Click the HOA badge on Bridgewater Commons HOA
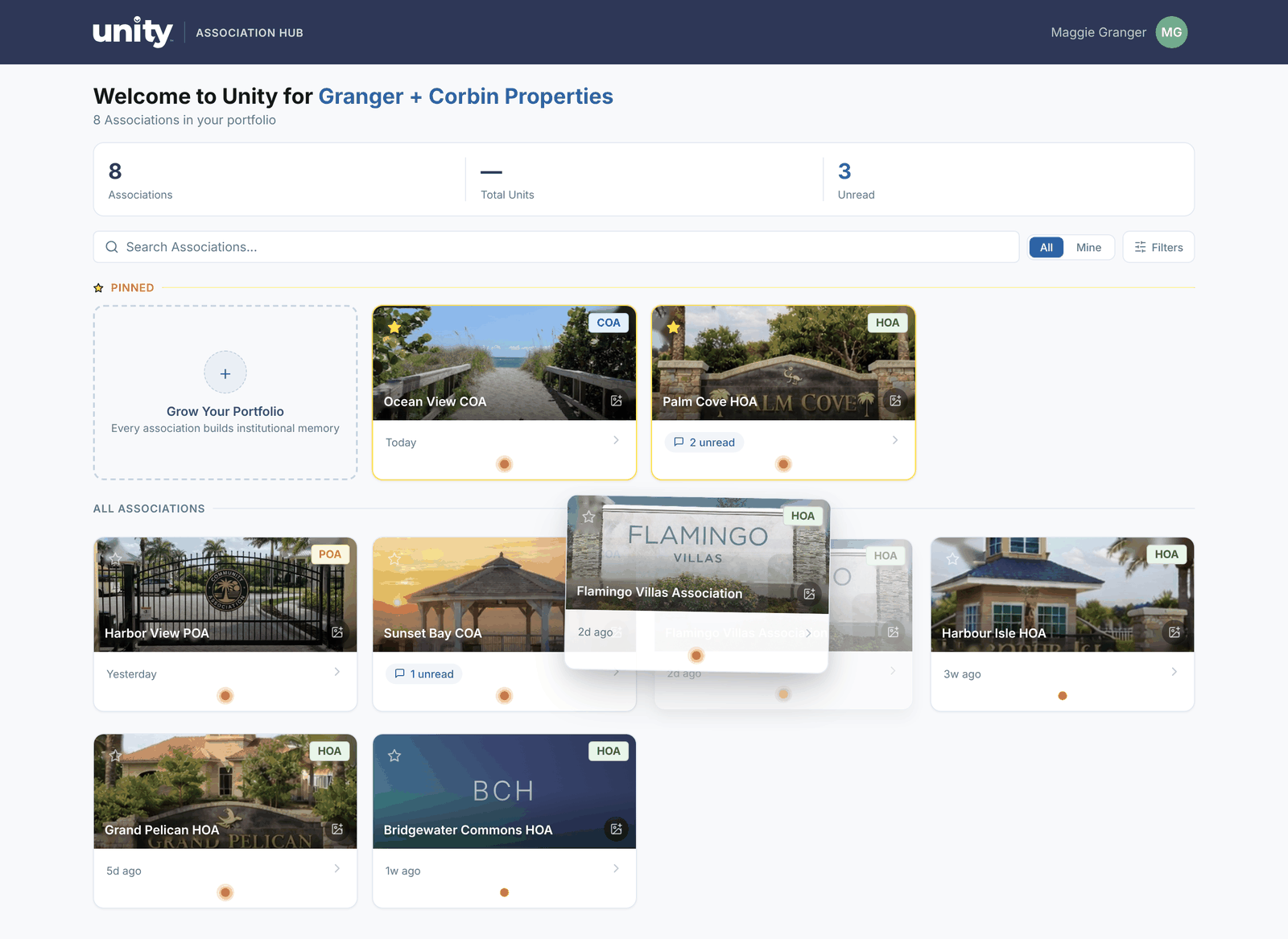The image size is (1288, 939). [x=609, y=751]
